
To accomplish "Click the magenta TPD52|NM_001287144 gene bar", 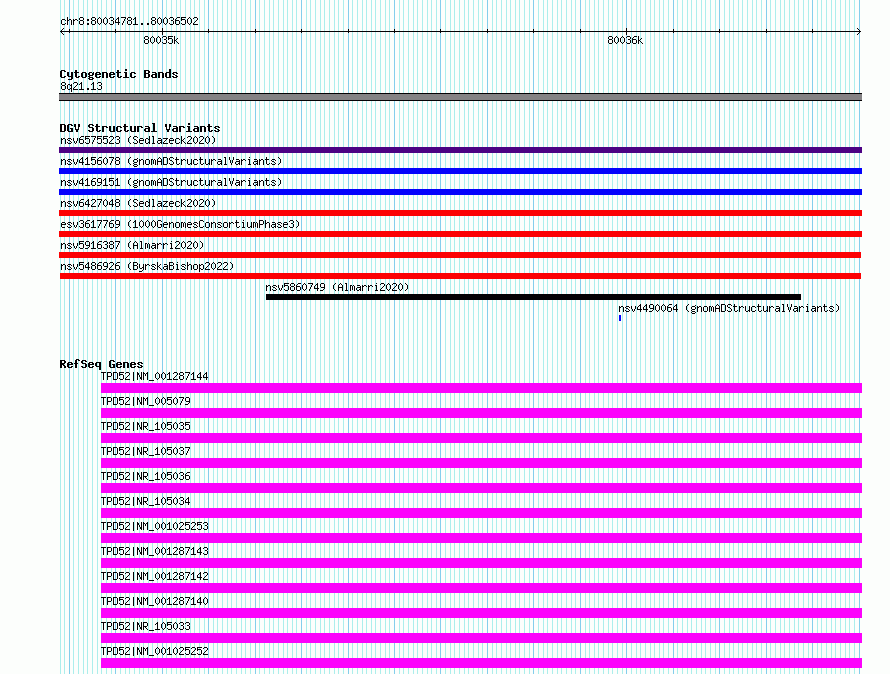I will (x=481, y=388).
